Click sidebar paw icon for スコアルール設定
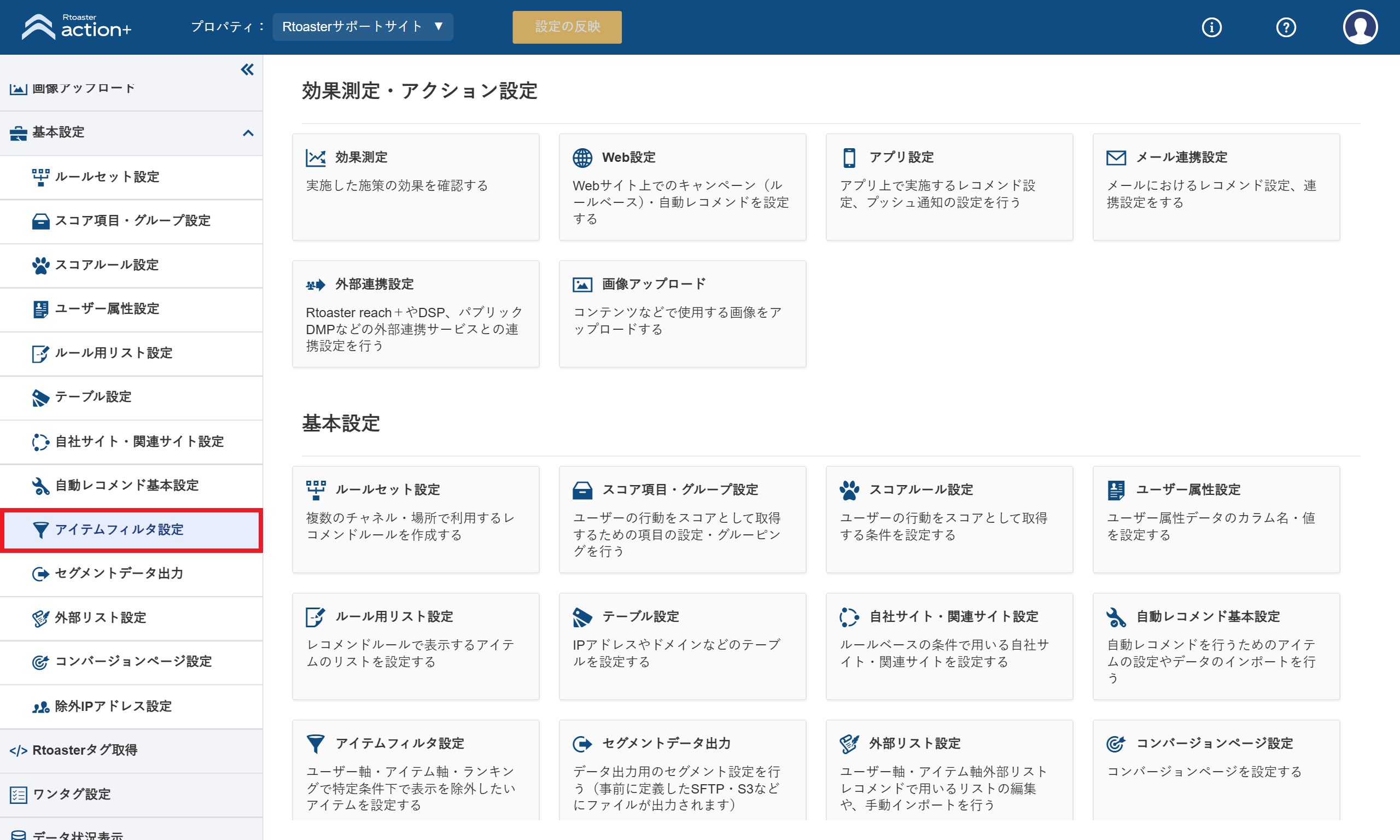The width and height of the screenshot is (1400, 840). [40, 265]
